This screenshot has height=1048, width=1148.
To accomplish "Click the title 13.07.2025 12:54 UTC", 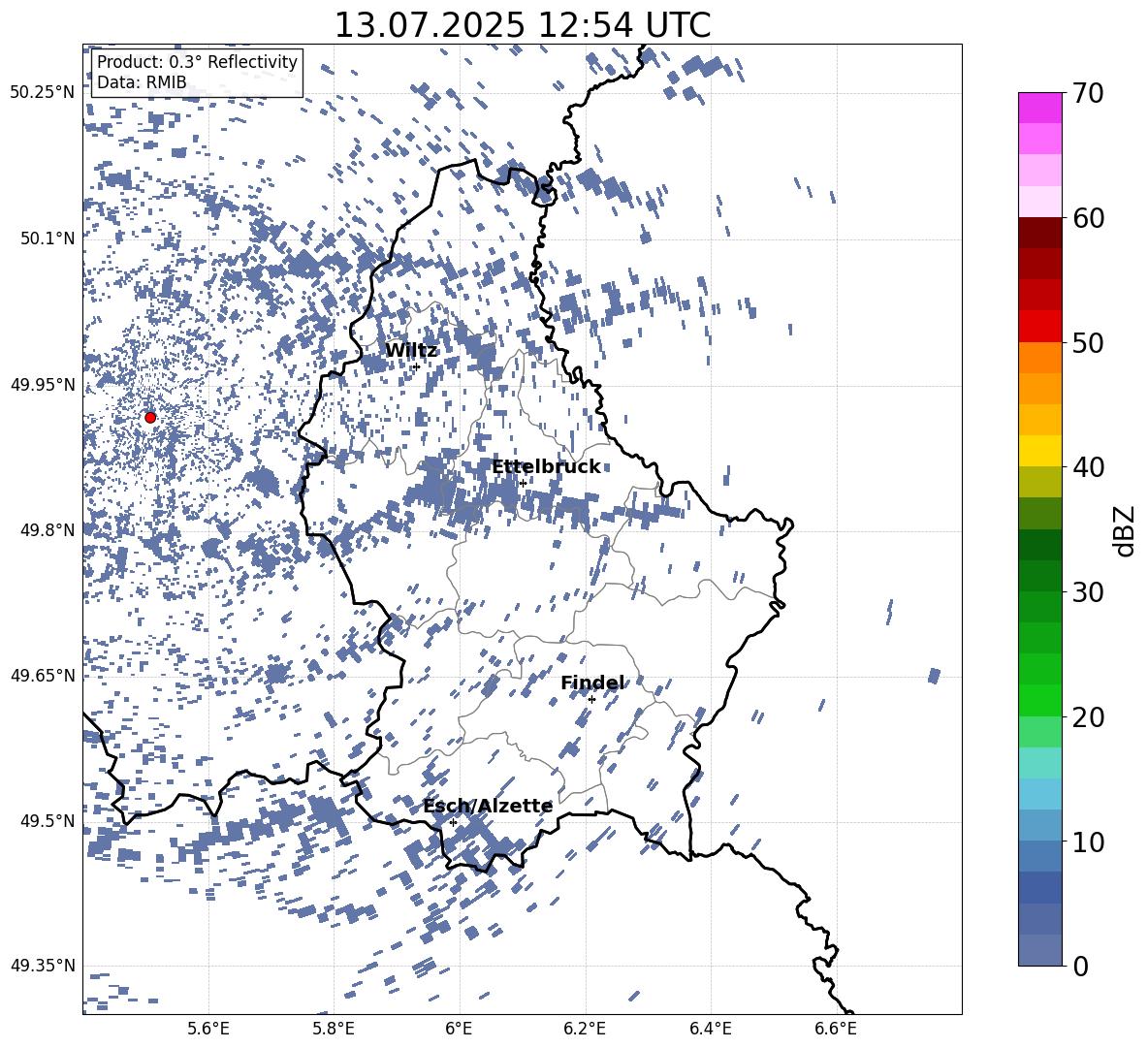I will click(522, 25).
